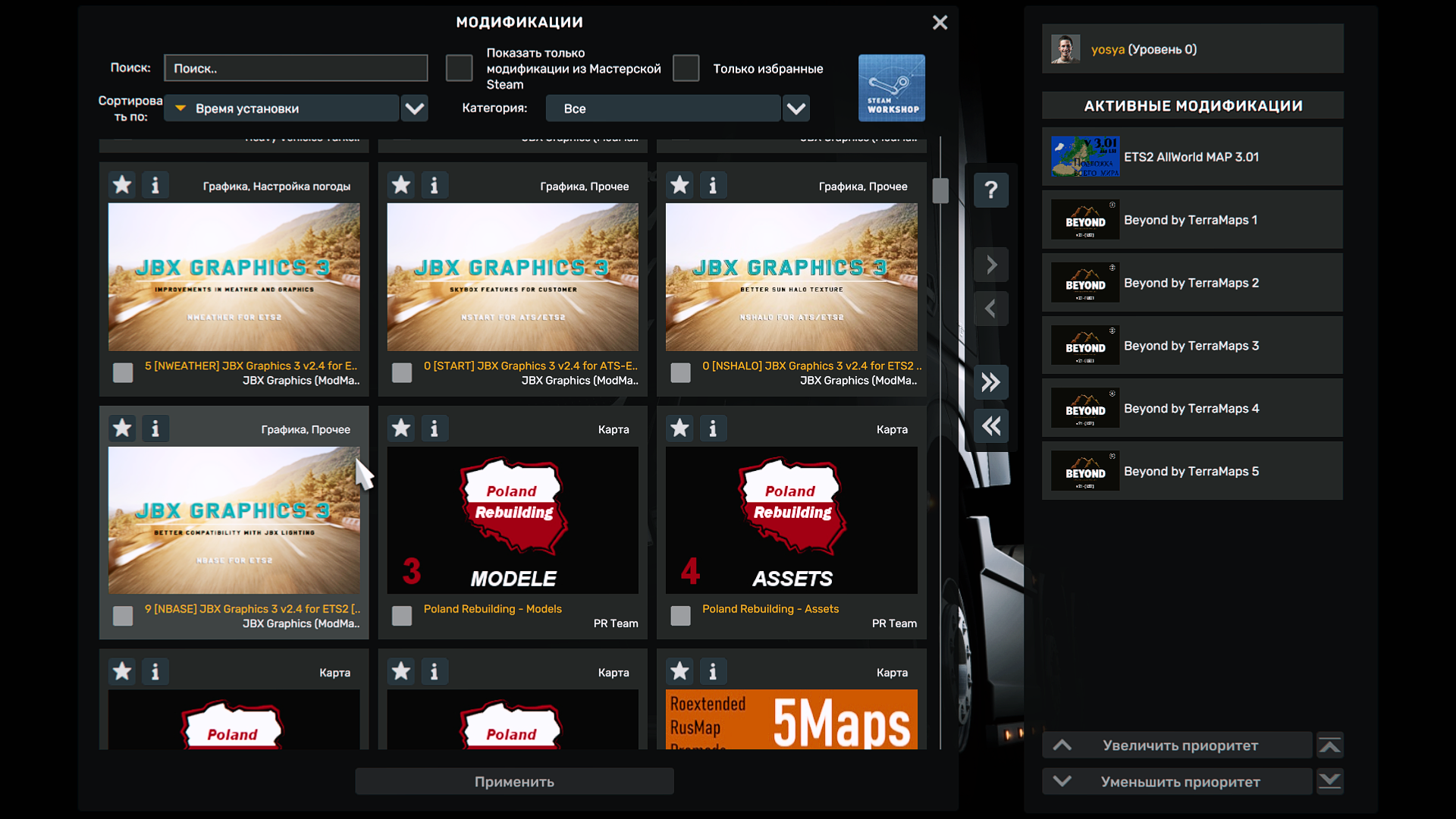Toggle the favorites only checkbox
This screenshot has width=1456, height=819.
pyautogui.click(x=686, y=68)
